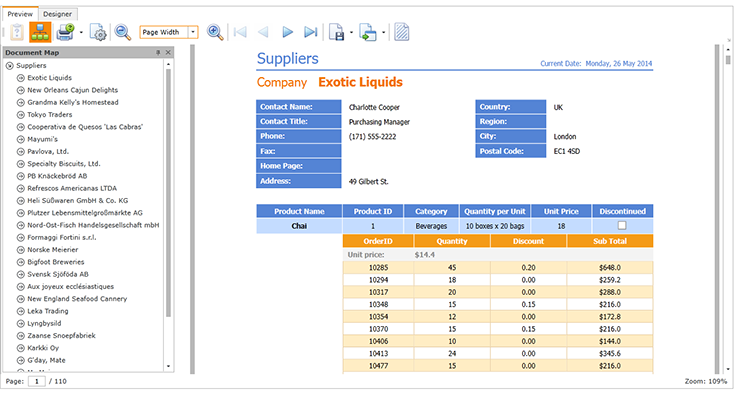Open Page Setup settings icon
This screenshot has width=734, height=397.
[x=98, y=32]
